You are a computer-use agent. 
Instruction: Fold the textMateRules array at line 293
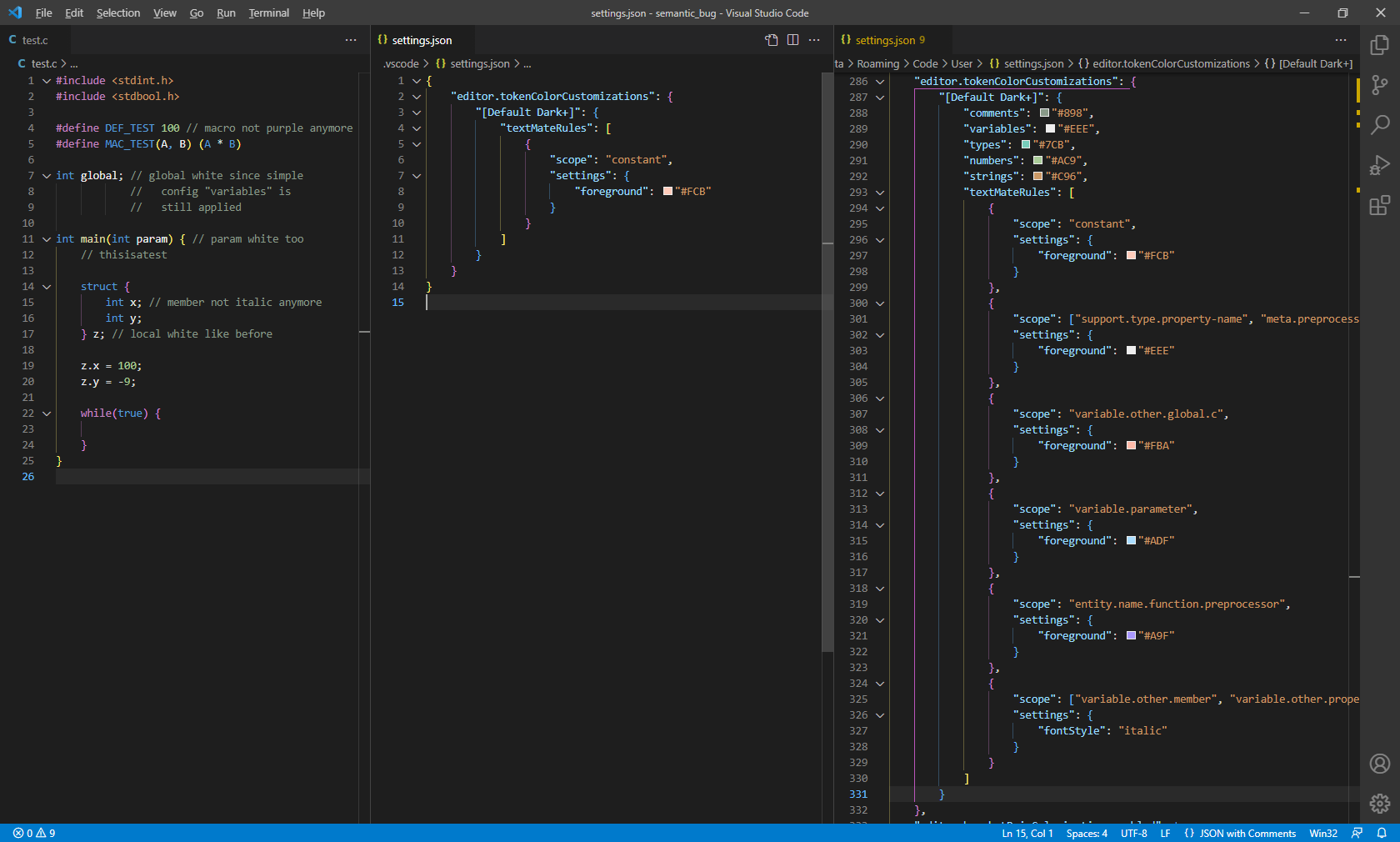click(880, 193)
